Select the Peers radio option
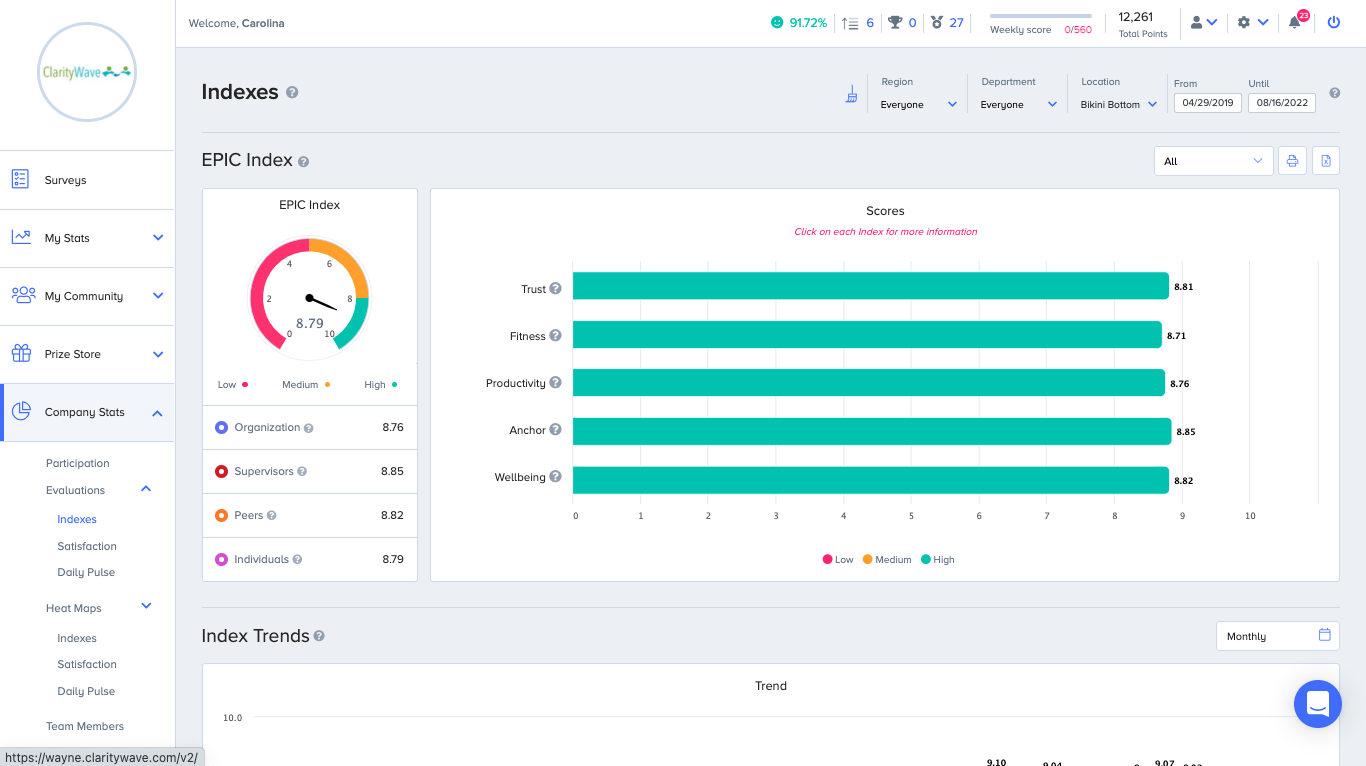The height and width of the screenshot is (766, 1366). pyautogui.click(x=222, y=515)
